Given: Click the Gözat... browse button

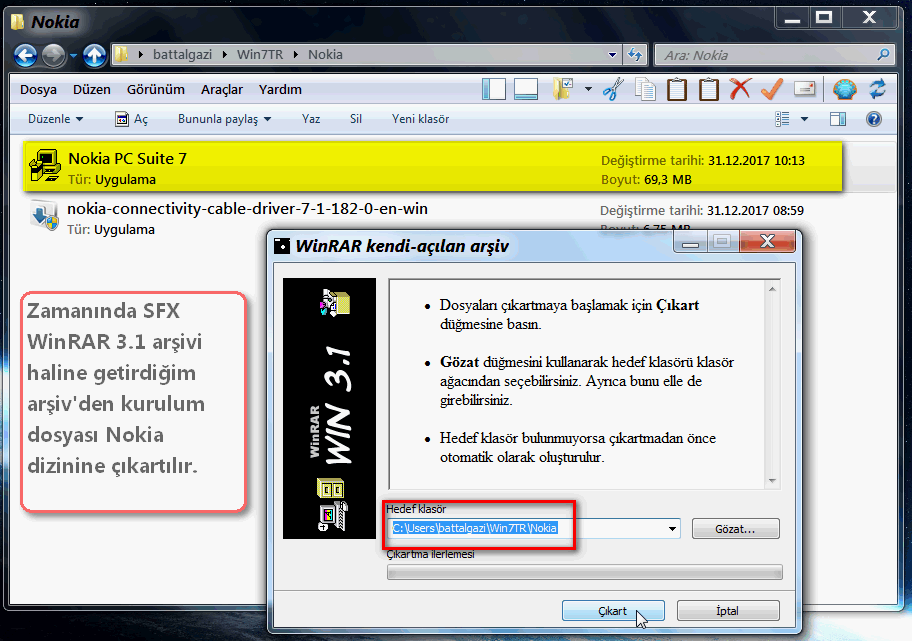Looking at the screenshot, I should (x=735, y=529).
